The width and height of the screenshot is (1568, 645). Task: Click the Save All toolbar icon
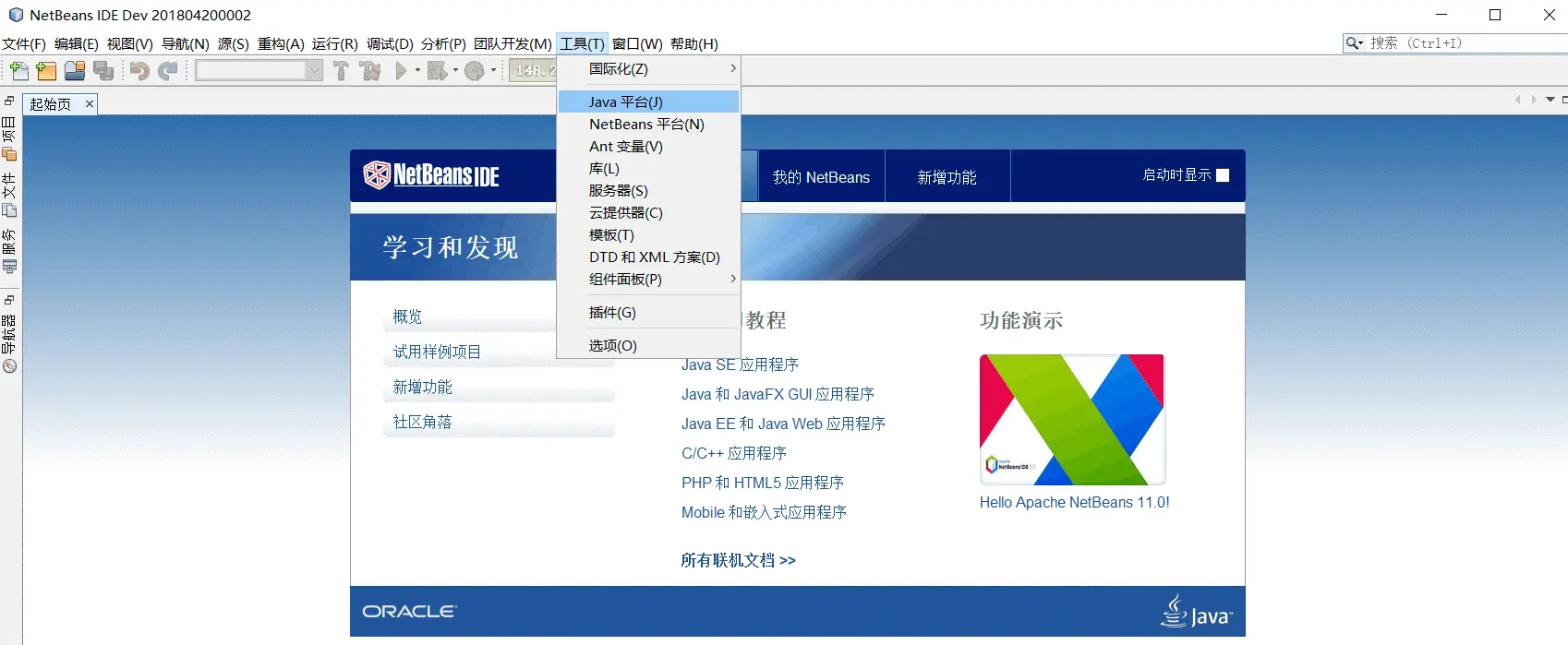pos(103,70)
